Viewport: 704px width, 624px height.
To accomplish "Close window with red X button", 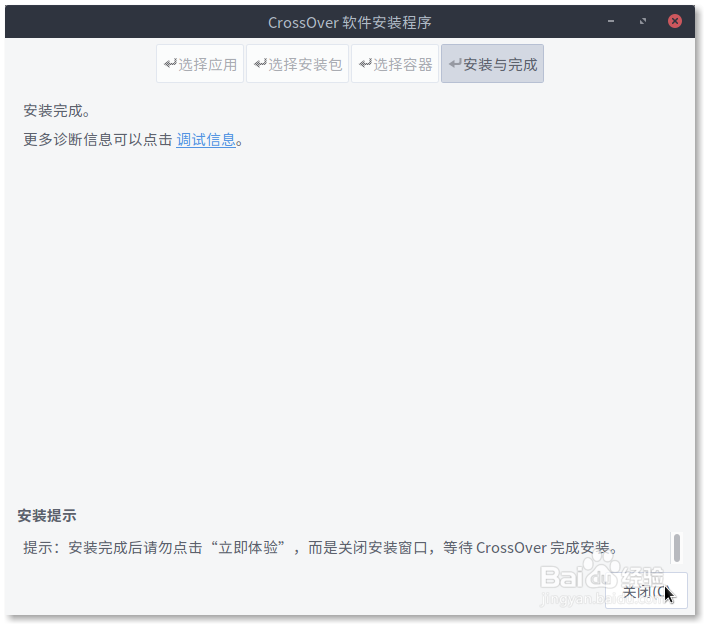I will [674, 21].
